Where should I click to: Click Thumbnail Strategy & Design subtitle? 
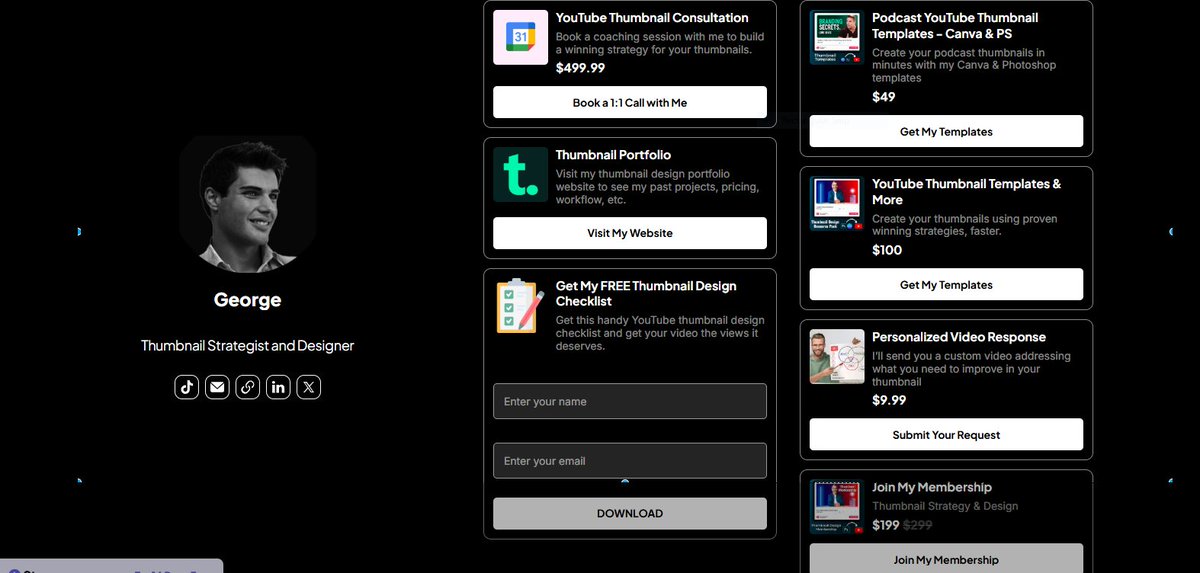pyautogui.click(x=945, y=506)
